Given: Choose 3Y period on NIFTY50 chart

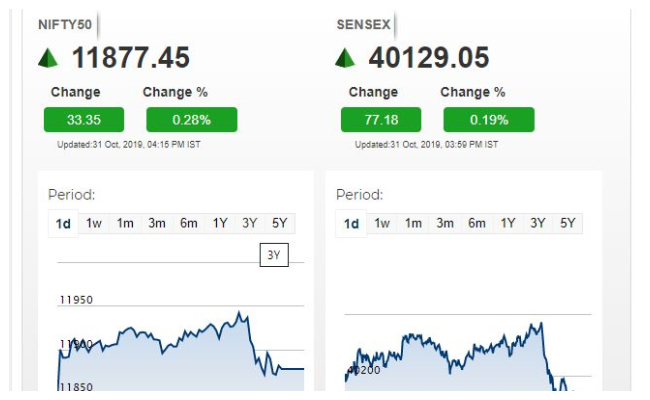Looking at the screenshot, I should (x=250, y=223).
